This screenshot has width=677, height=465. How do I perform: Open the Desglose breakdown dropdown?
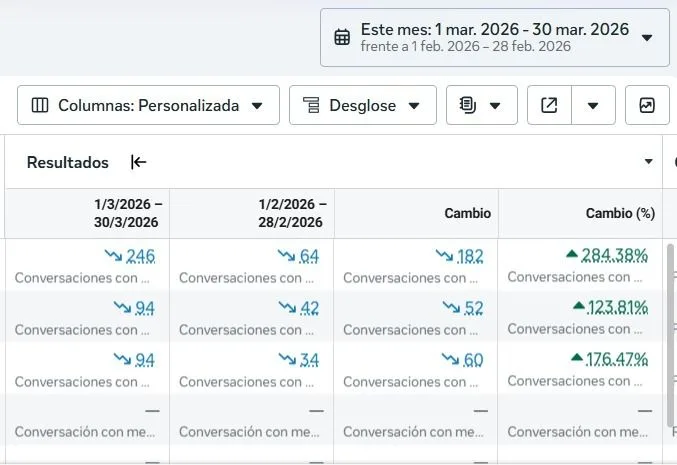pyautogui.click(x=363, y=105)
